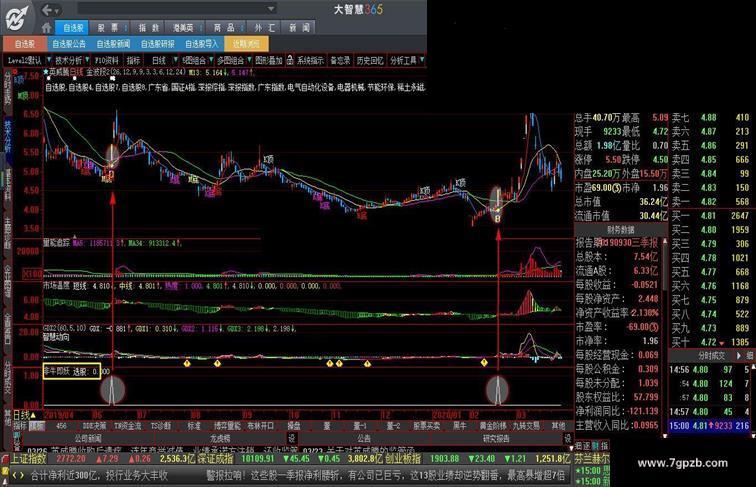The width and height of the screenshot is (756, 487).
Task: Select the 博弈量能 indicator tab
Action: [227, 426]
